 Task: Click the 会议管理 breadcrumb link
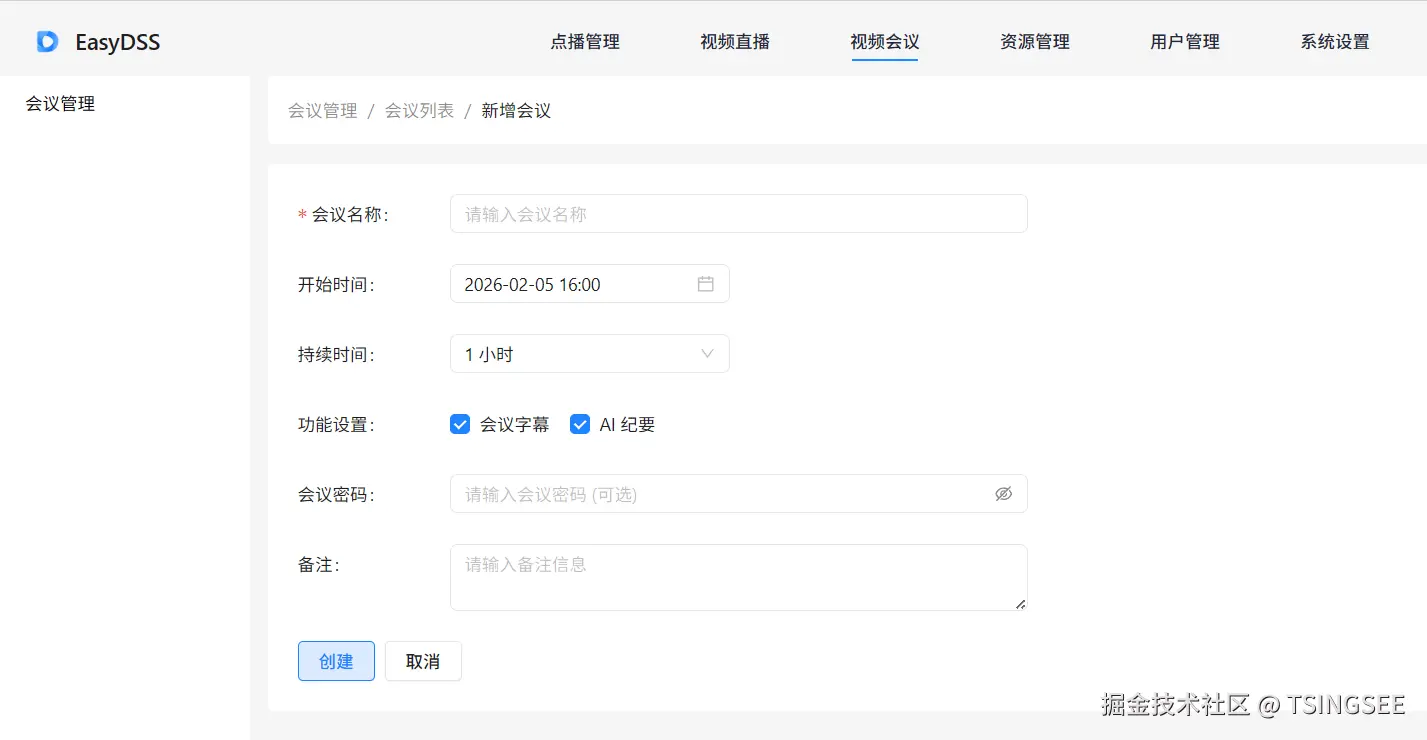(322, 111)
